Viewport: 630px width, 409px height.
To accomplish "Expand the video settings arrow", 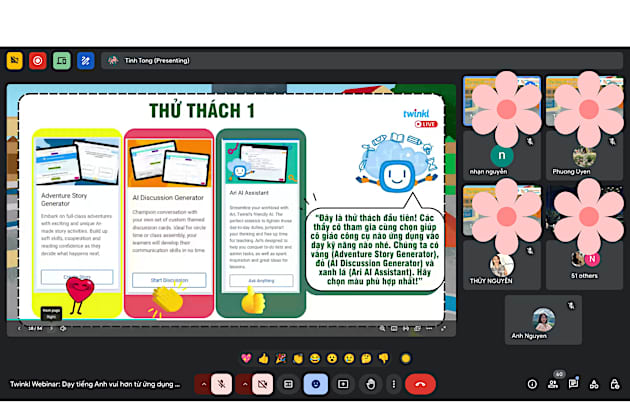I will 244,383.
